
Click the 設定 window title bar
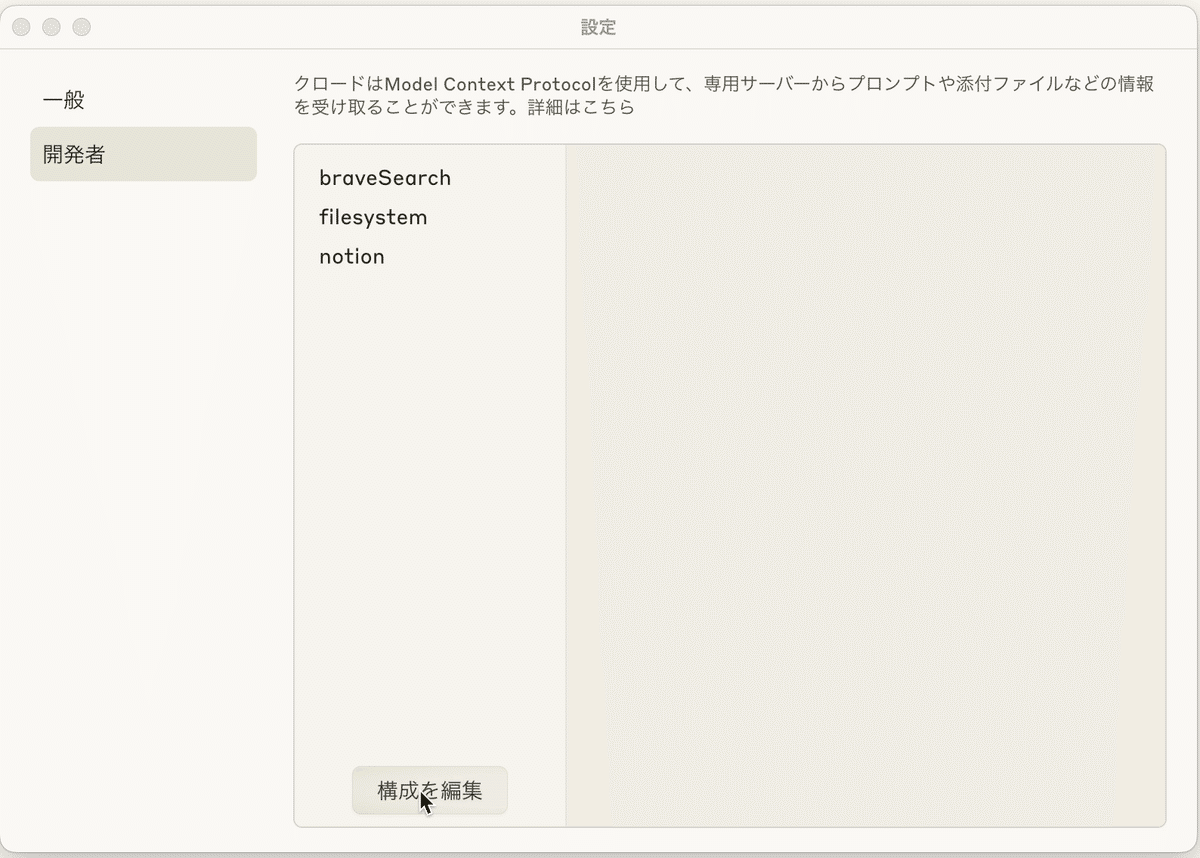(598, 27)
